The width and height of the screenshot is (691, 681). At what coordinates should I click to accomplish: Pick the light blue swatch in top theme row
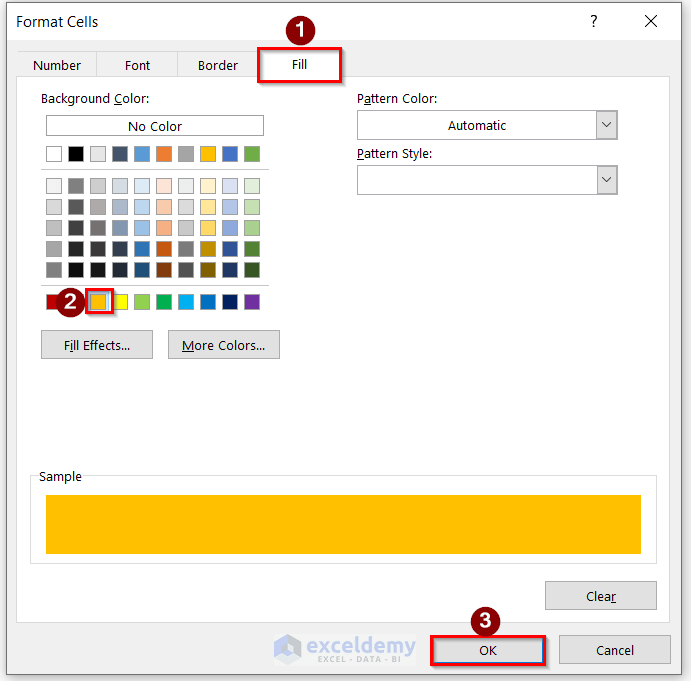pyautogui.click(x=142, y=154)
